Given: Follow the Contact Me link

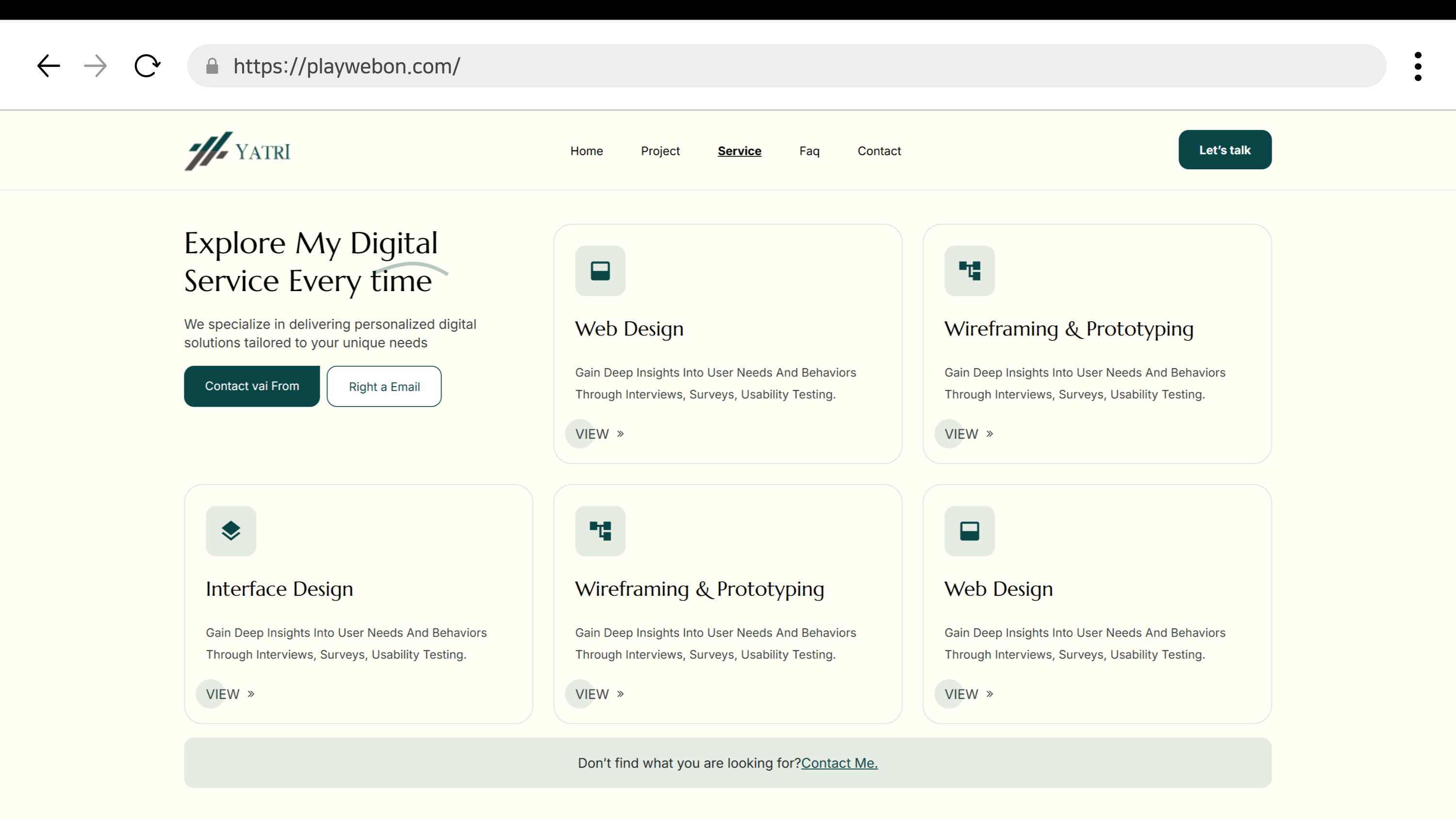Looking at the screenshot, I should pyautogui.click(x=839, y=763).
